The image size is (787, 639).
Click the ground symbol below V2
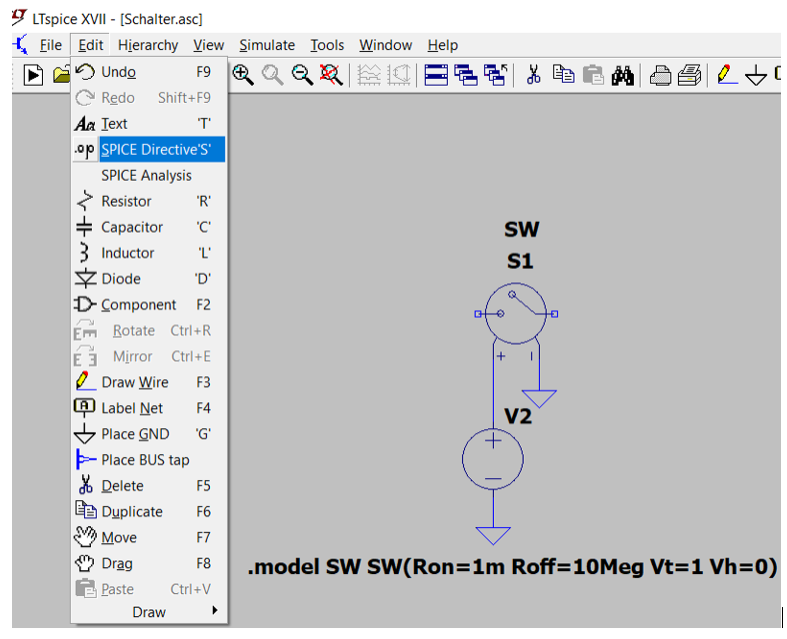tap(493, 536)
